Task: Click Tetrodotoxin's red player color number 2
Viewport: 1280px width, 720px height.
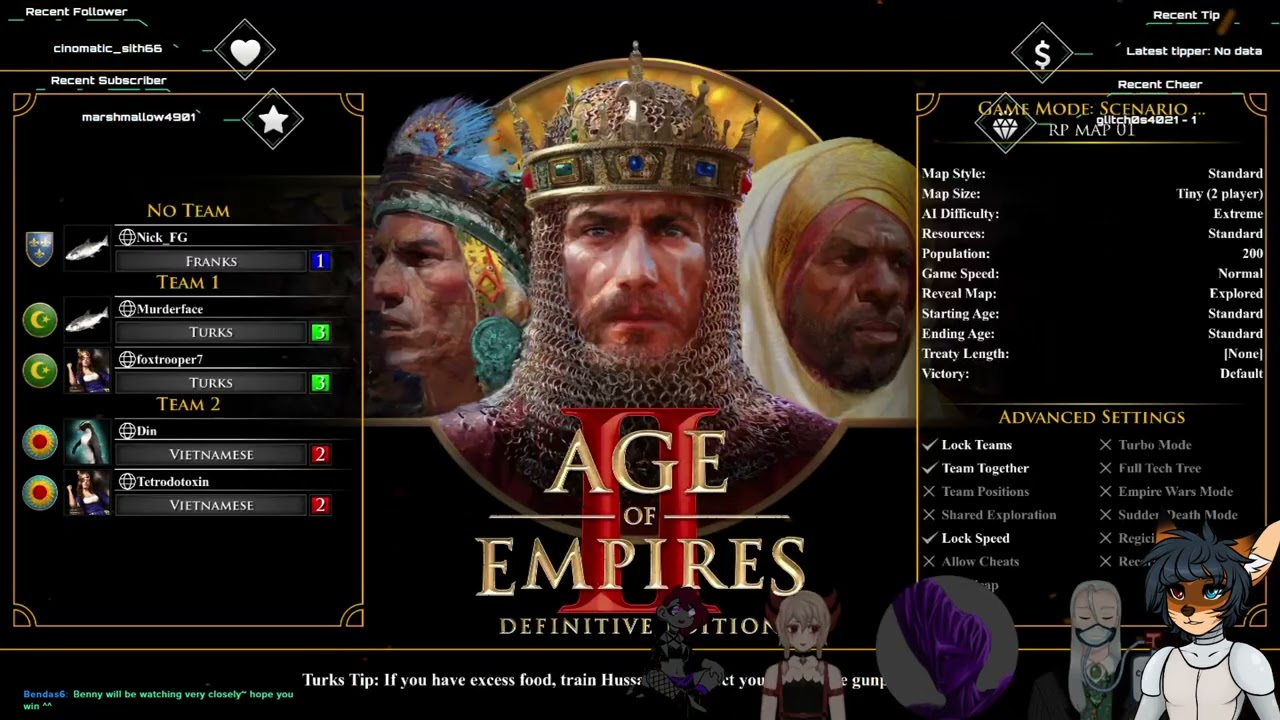Action: tap(320, 505)
